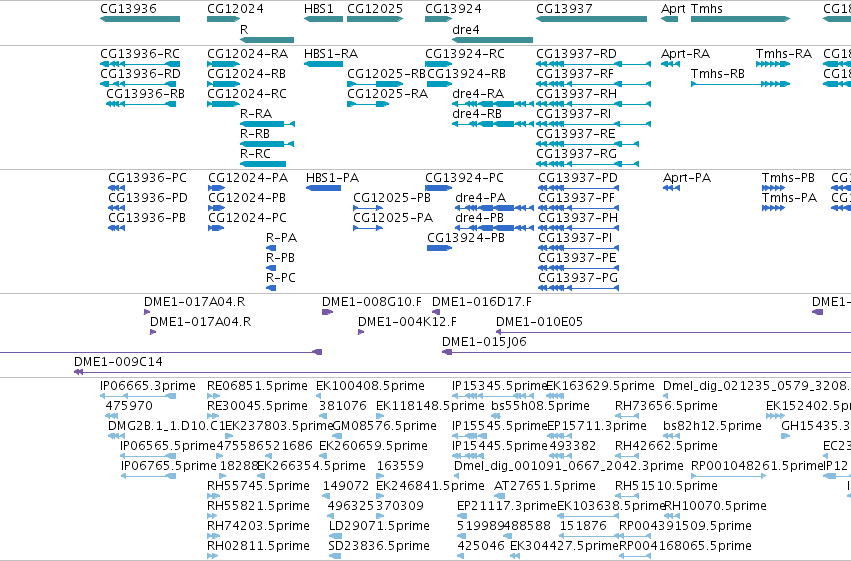The width and height of the screenshot is (851, 561).
Task: Click transcript CG12024-RA label
Action: 247,54
